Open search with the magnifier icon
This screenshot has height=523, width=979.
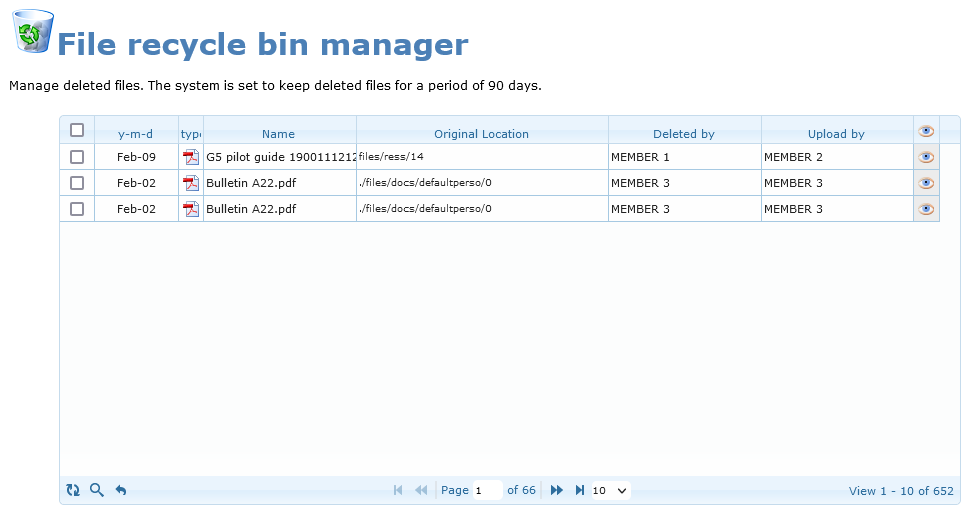tap(97, 490)
